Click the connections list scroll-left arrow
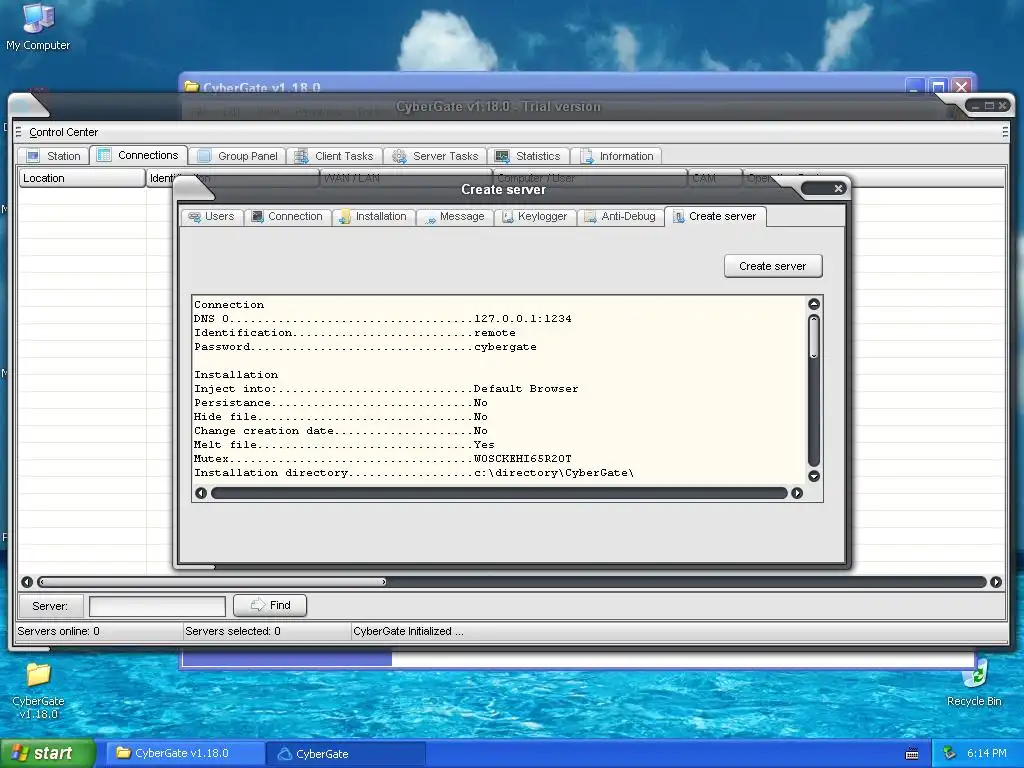 27,582
